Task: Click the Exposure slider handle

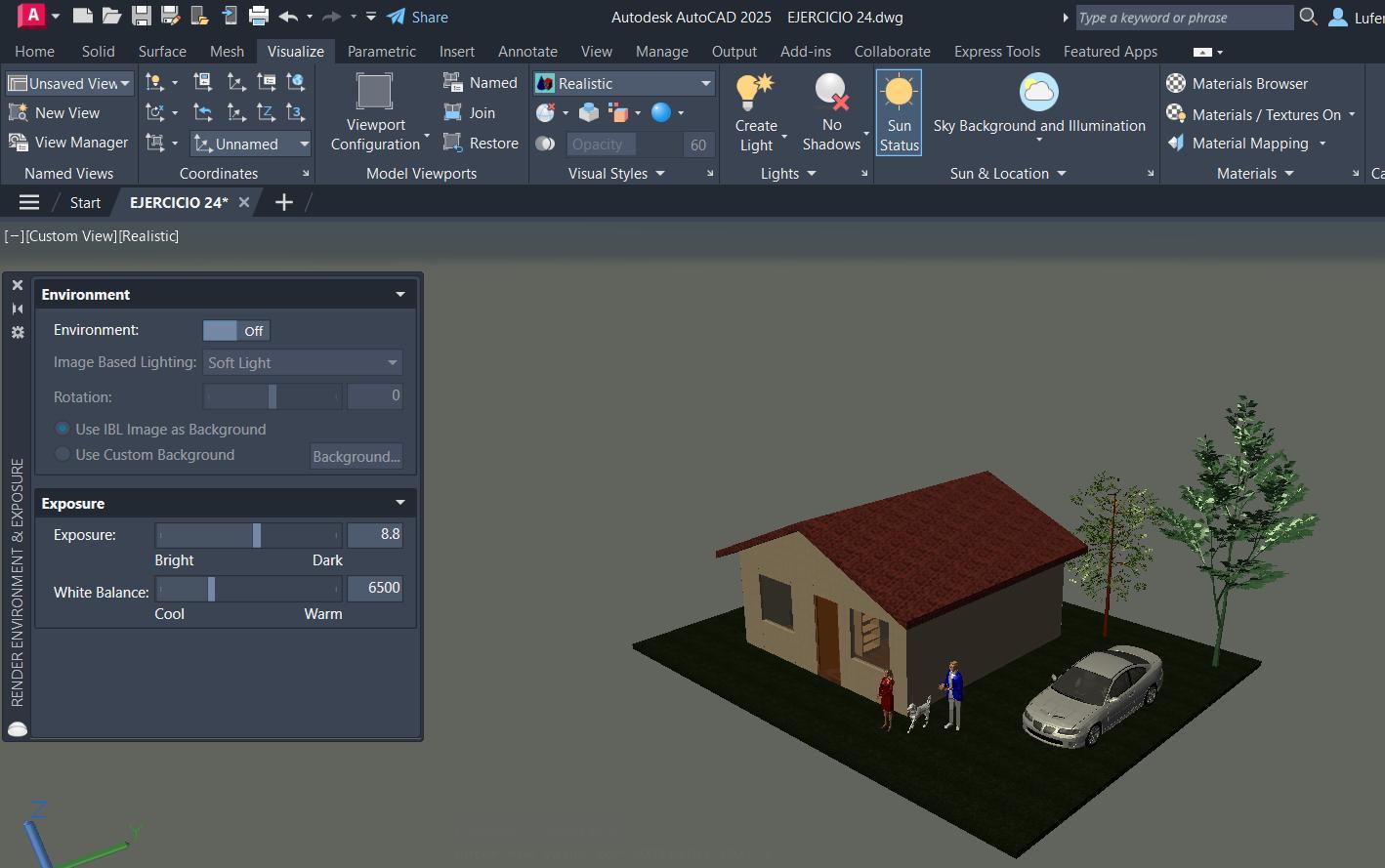Action: click(257, 535)
